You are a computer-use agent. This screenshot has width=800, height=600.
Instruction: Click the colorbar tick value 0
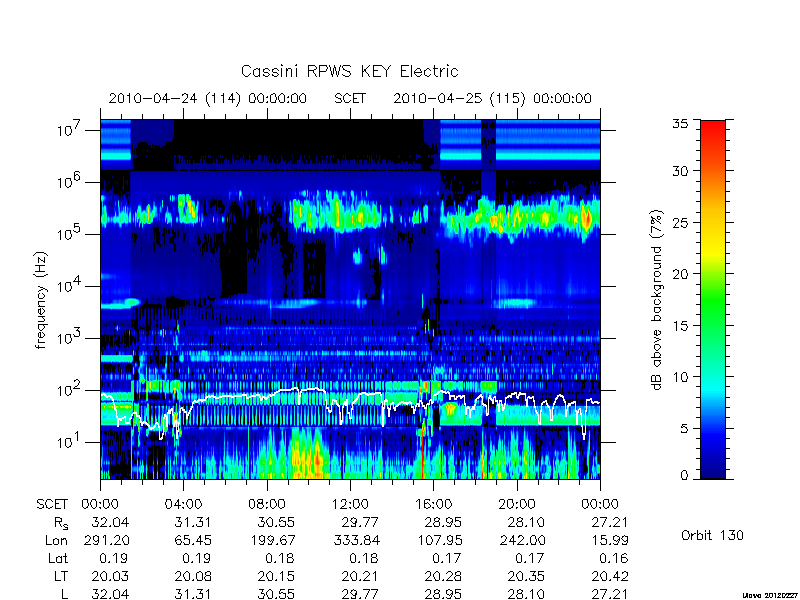click(x=684, y=475)
